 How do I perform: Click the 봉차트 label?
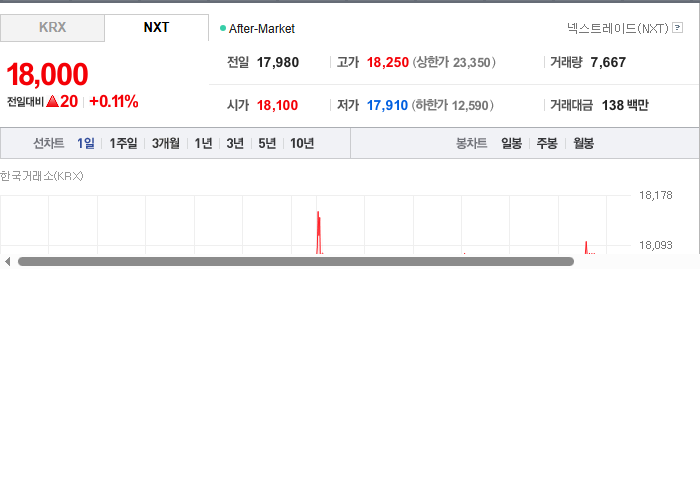[471, 143]
